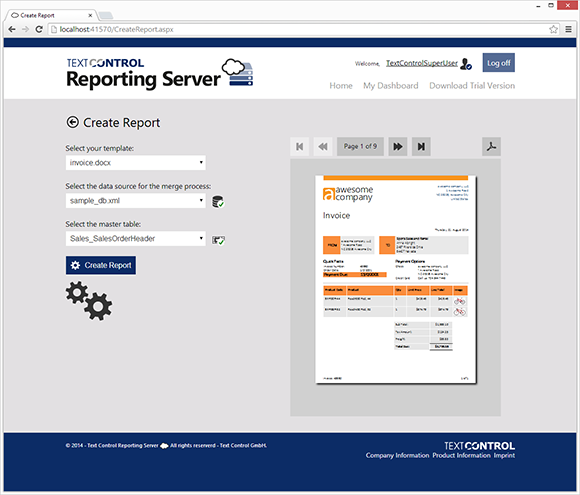Open Product Information footer link
580x495 pixels.
(x=461, y=455)
